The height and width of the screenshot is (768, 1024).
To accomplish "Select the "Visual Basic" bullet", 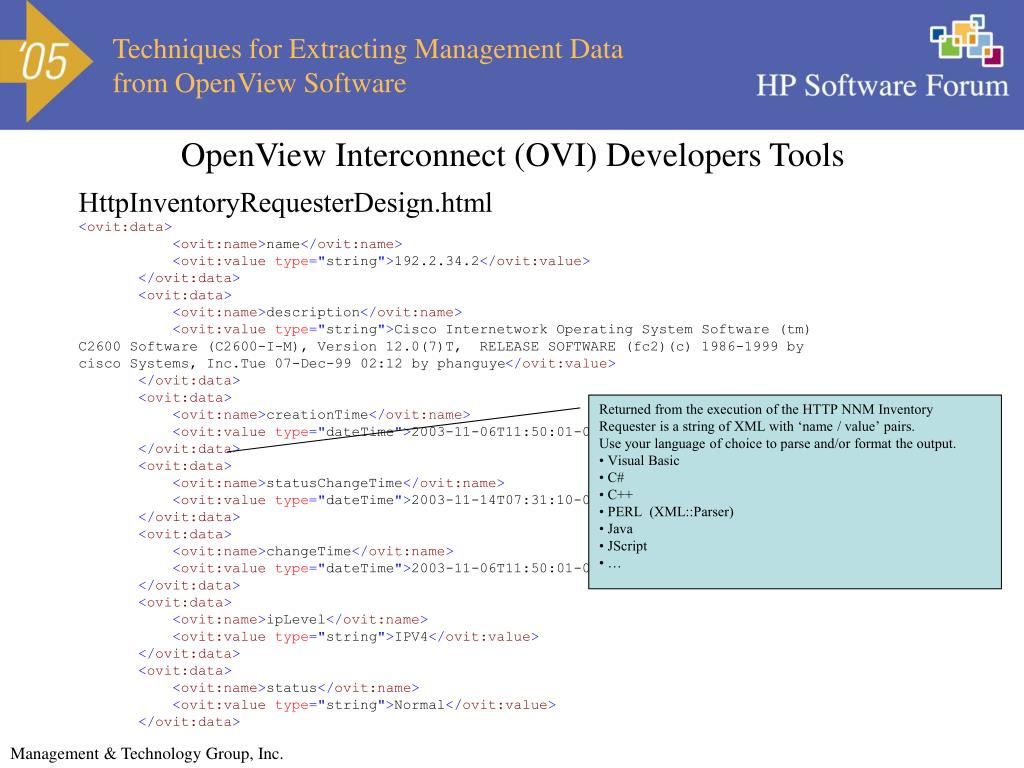I will (639, 460).
